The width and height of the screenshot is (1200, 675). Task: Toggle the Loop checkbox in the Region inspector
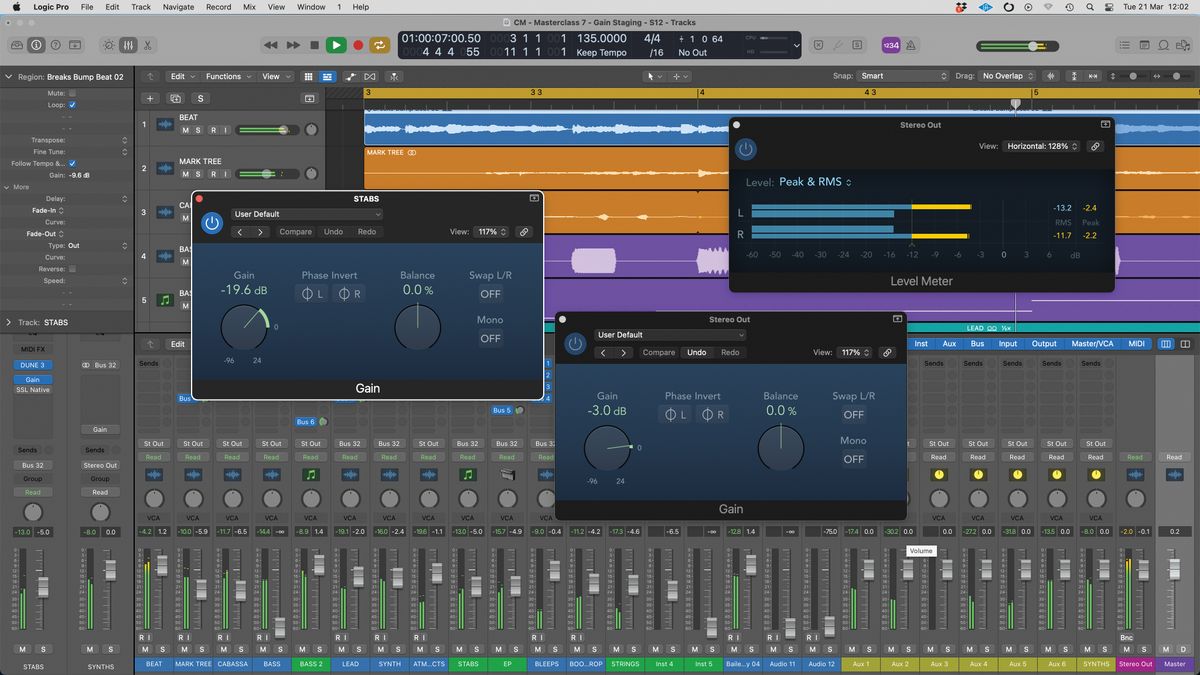(72, 105)
